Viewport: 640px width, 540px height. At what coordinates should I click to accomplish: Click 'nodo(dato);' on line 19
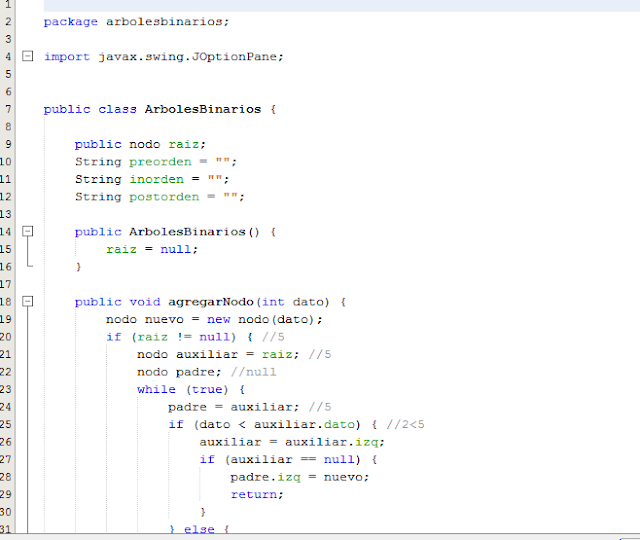pyautogui.click(x=280, y=319)
